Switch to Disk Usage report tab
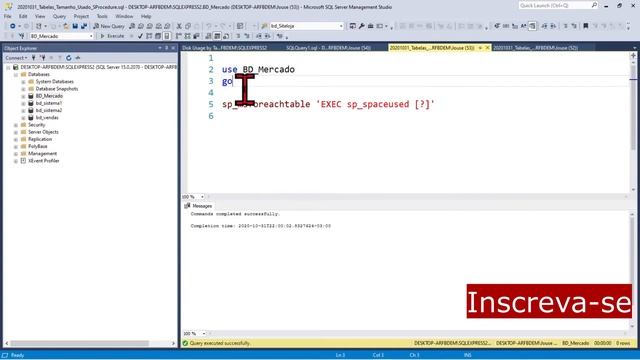The height and width of the screenshot is (360, 640). pos(224,48)
